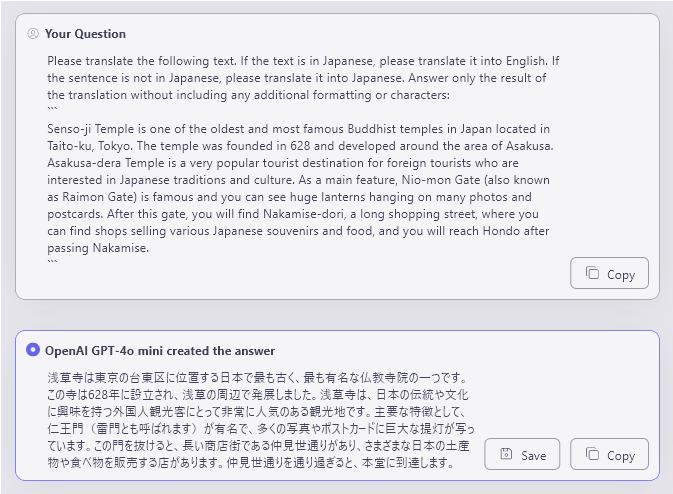673x494 pixels.
Task: Click the copy icon in the question card
Action: (592, 274)
